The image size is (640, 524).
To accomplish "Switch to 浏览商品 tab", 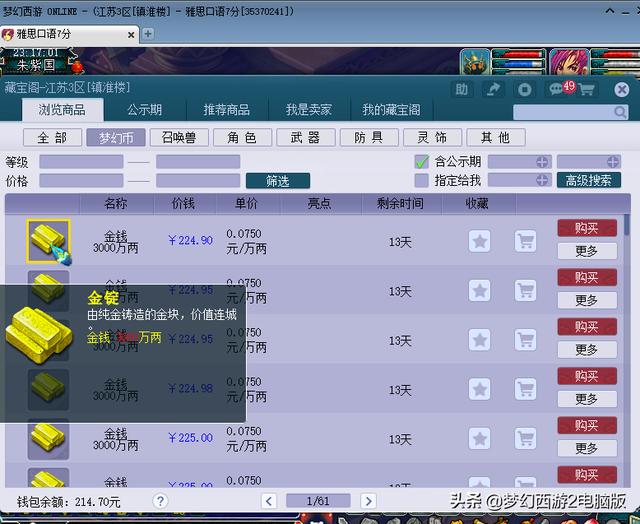I will (62, 110).
